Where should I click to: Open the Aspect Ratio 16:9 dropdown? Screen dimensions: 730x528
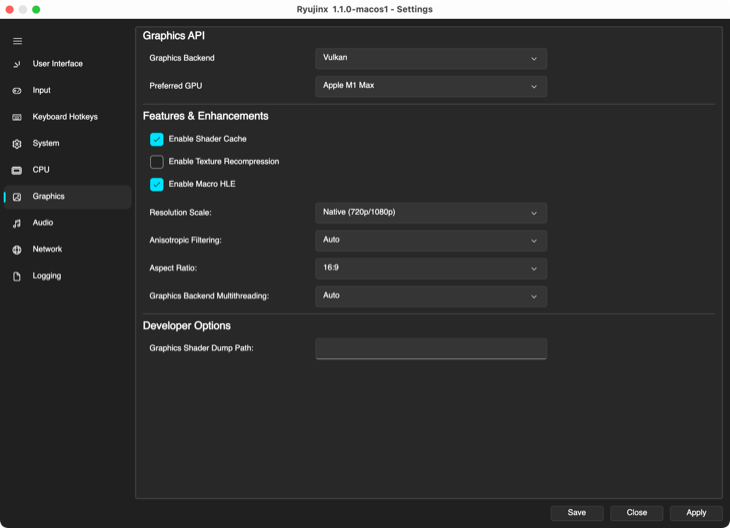pos(430,269)
